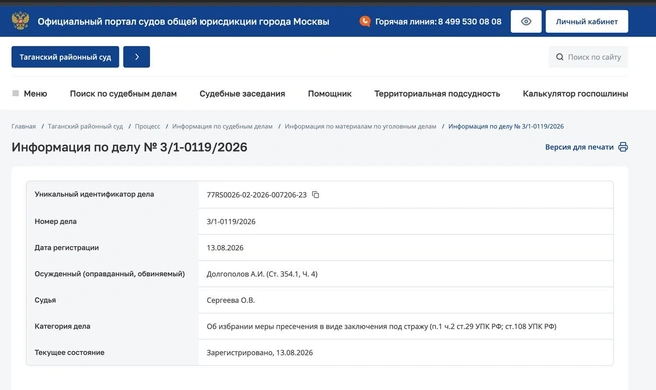Expand the court selector chevron button
The height and width of the screenshot is (390, 656).
point(136,57)
